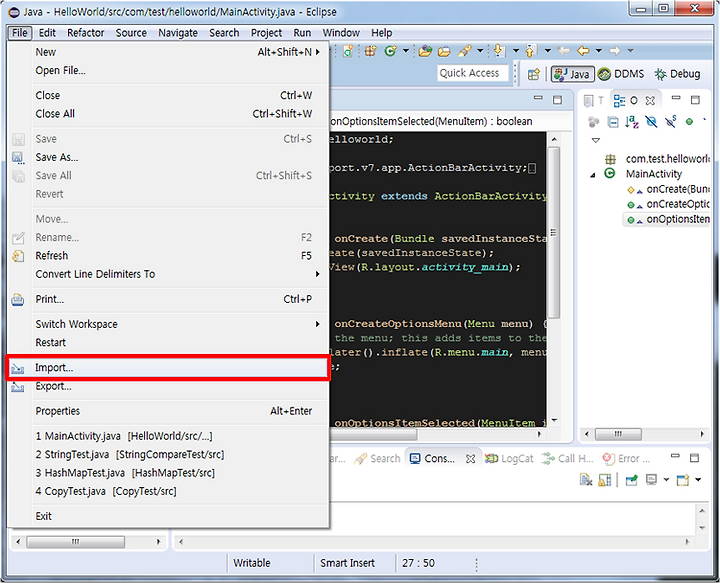This screenshot has width=720, height=583.
Task: Click the Open Type toolbar icon
Action: point(425,51)
